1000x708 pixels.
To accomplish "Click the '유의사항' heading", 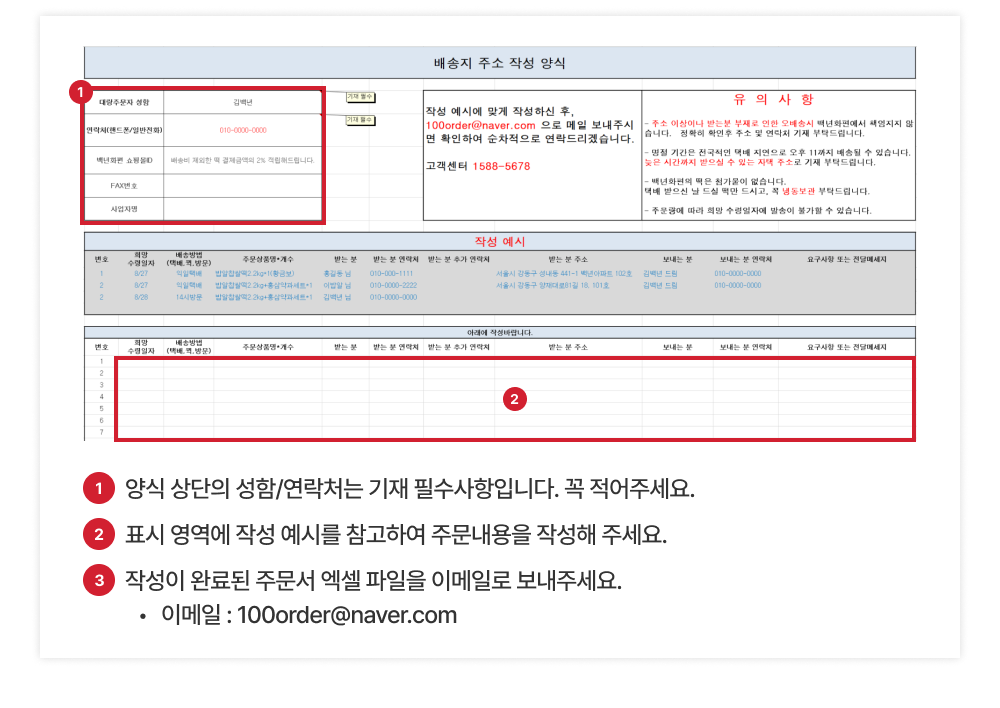I will point(773,100).
